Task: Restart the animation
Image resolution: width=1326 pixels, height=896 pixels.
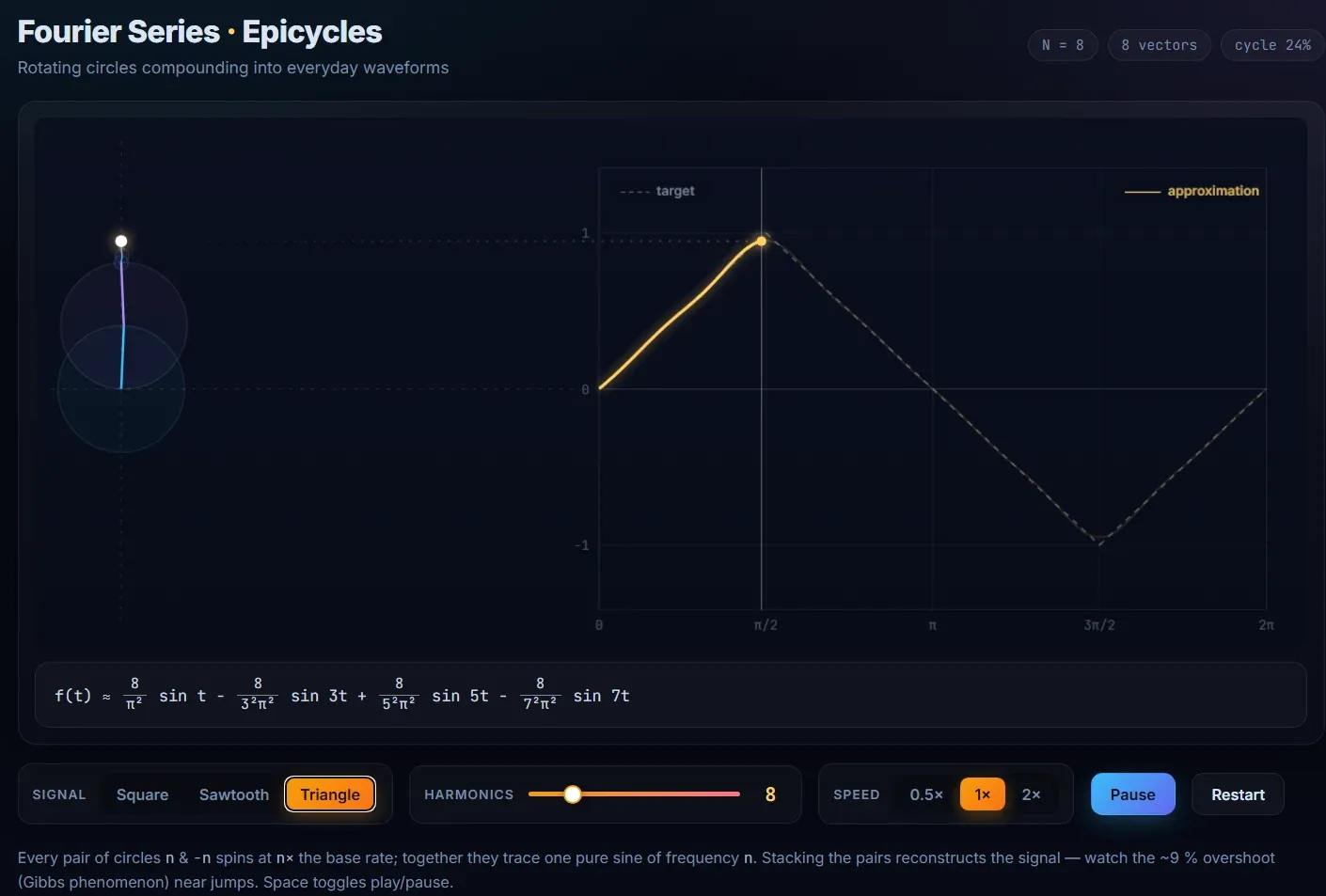Action: tap(1238, 794)
